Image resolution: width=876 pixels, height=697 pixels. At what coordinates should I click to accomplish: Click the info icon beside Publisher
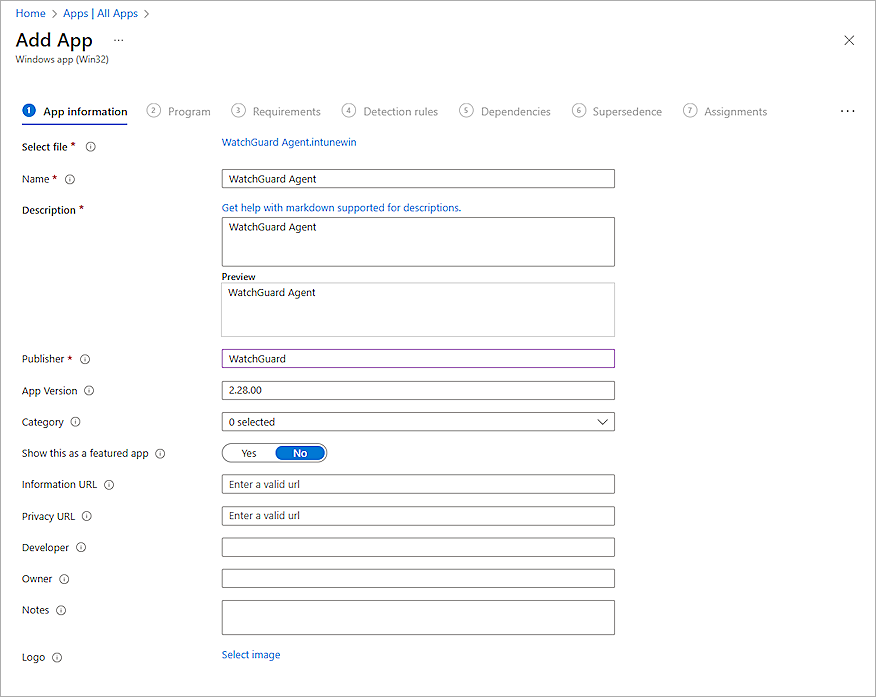coord(85,359)
